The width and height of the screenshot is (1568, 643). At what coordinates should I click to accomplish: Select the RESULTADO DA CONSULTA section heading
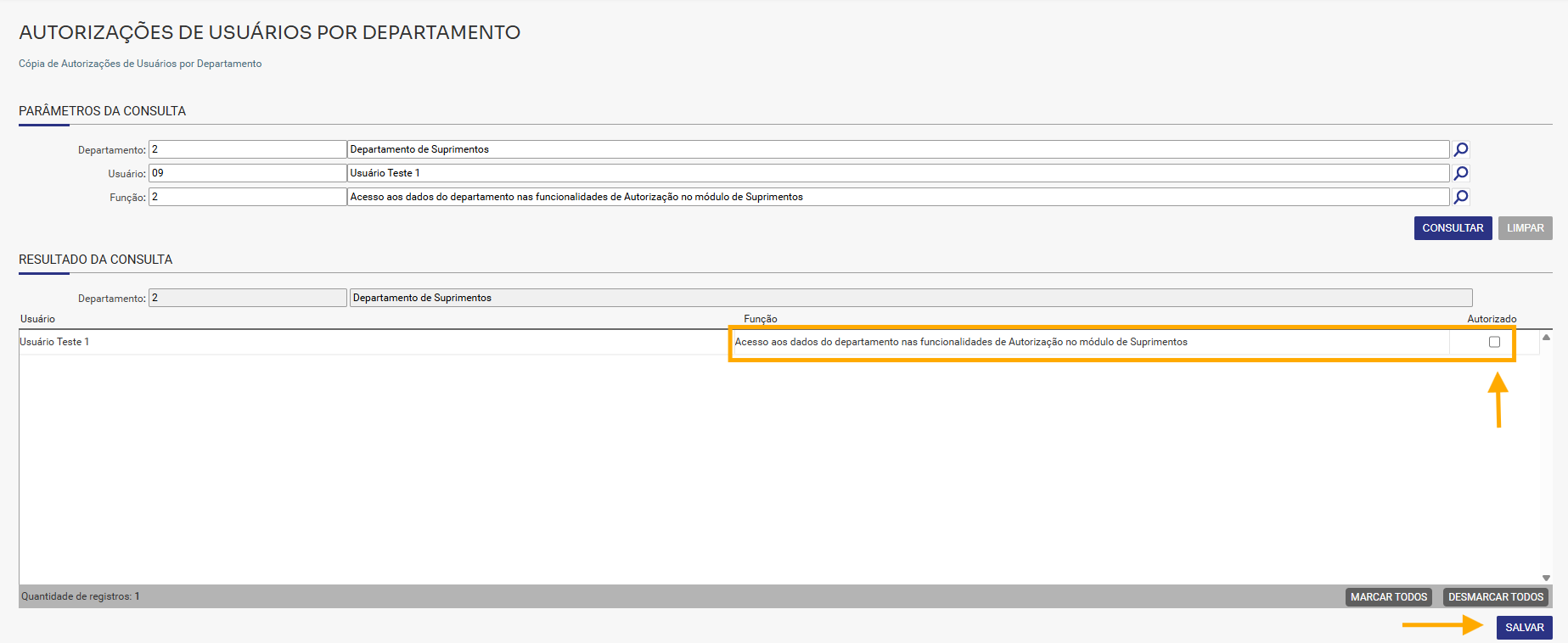pos(95,260)
